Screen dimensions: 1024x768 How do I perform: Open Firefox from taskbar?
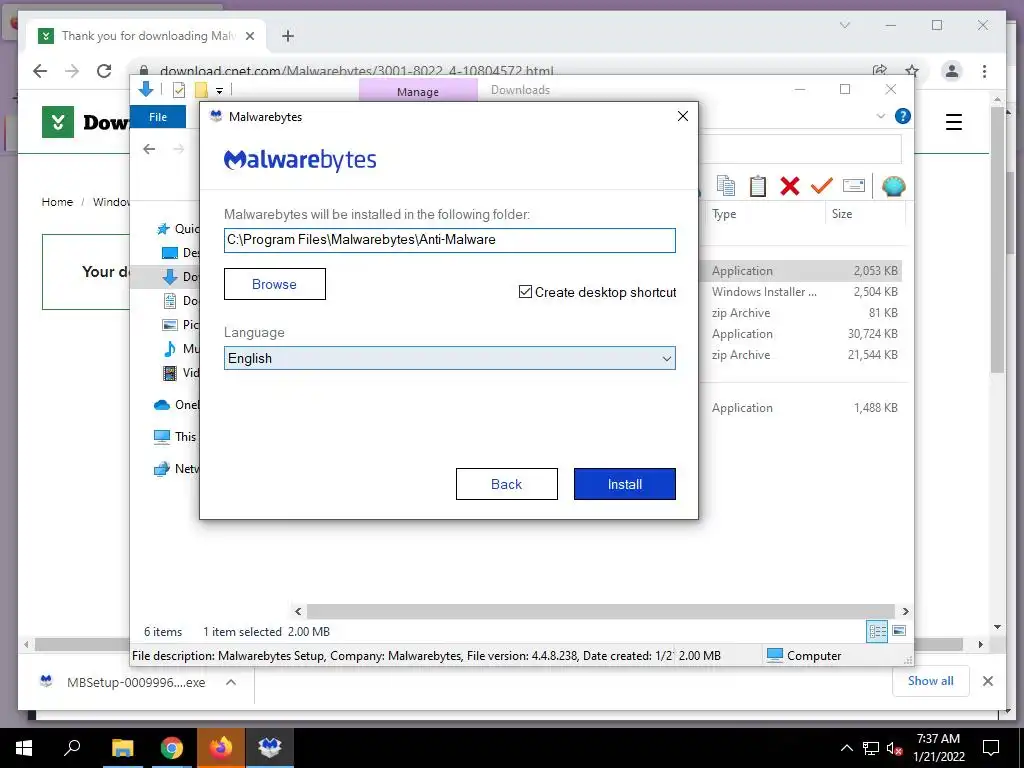(x=221, y=748)
